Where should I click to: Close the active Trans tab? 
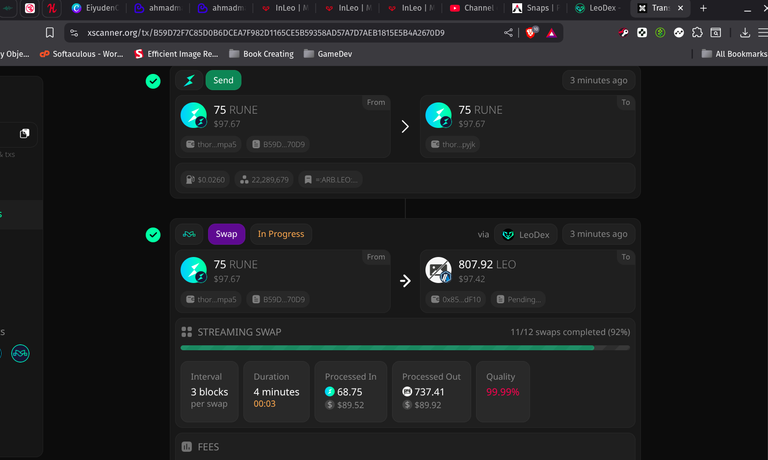pyautogui.click(x=680, y=8)
